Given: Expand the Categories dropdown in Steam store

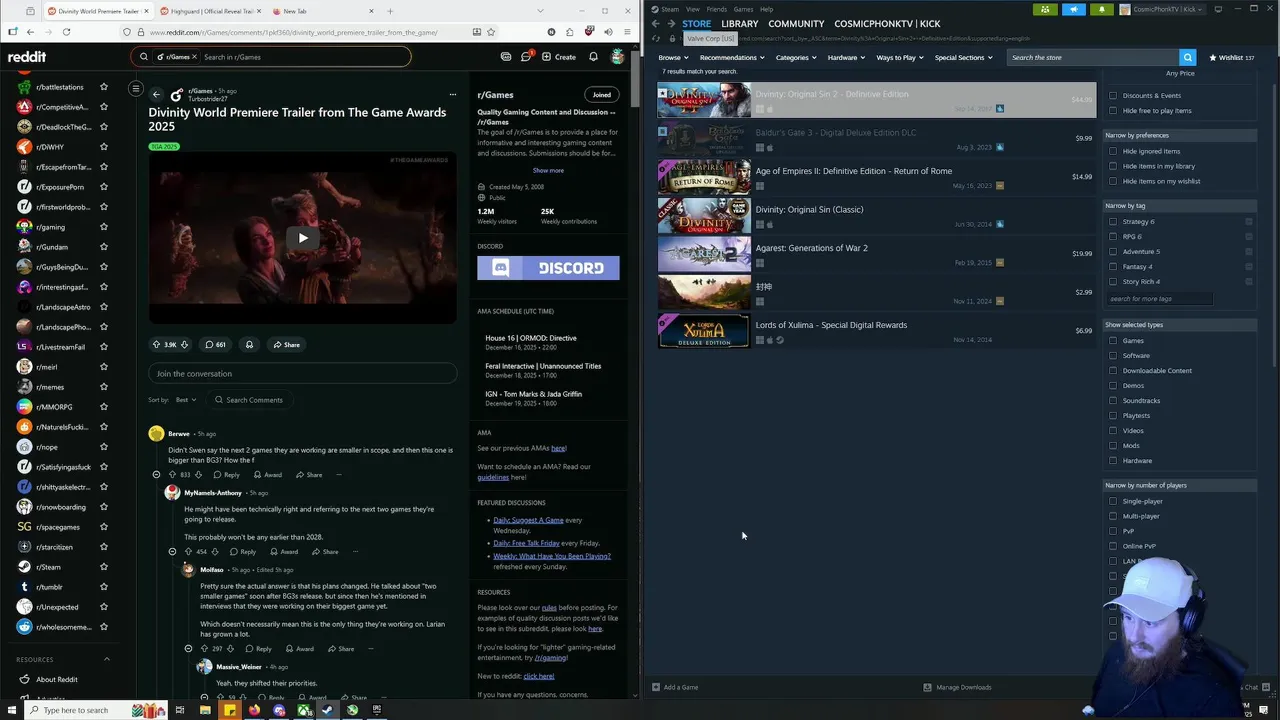Looking at the screenshot, I should tap(795, 58).
